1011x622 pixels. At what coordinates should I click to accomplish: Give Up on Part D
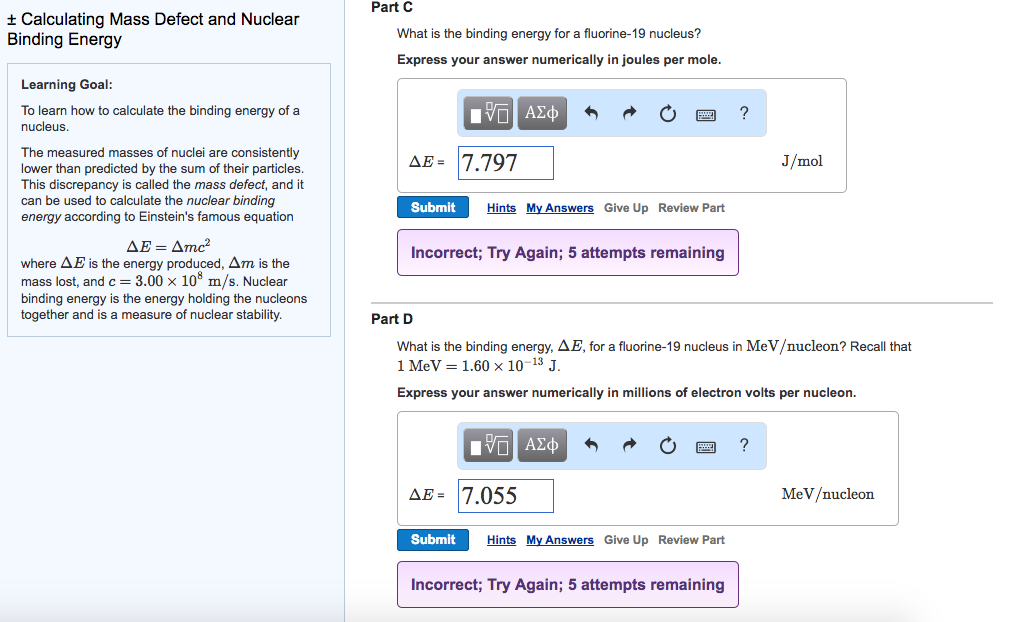point(625,539)
